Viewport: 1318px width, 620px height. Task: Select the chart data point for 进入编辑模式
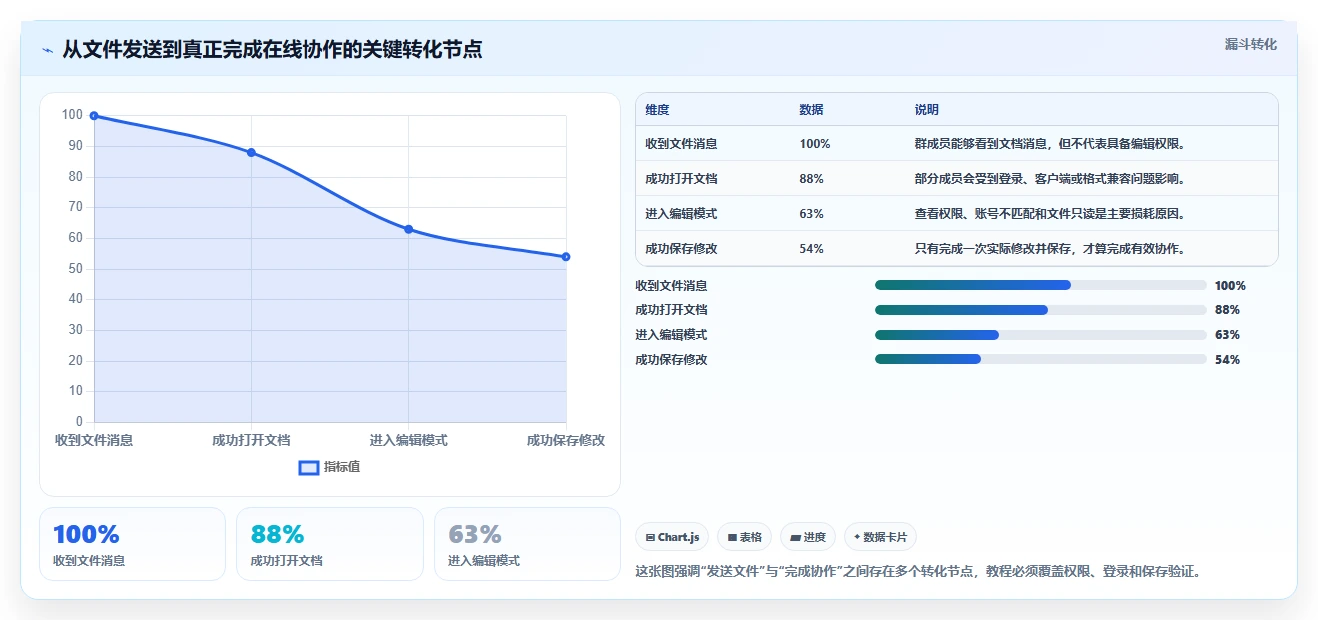408,229
